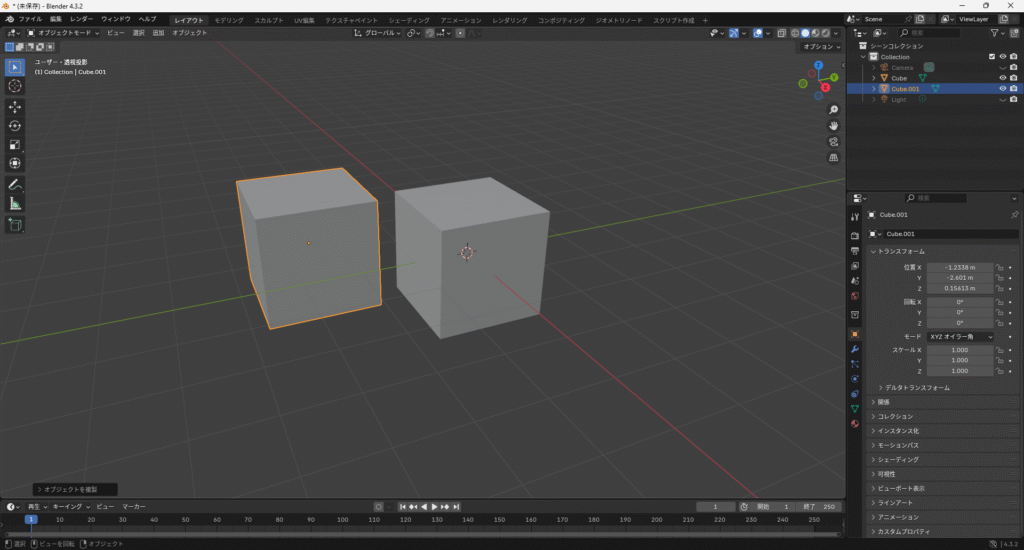The width and height of the screenshot is (1024, 550).
Task: Open the World properties tab
Action: (855, 296)
